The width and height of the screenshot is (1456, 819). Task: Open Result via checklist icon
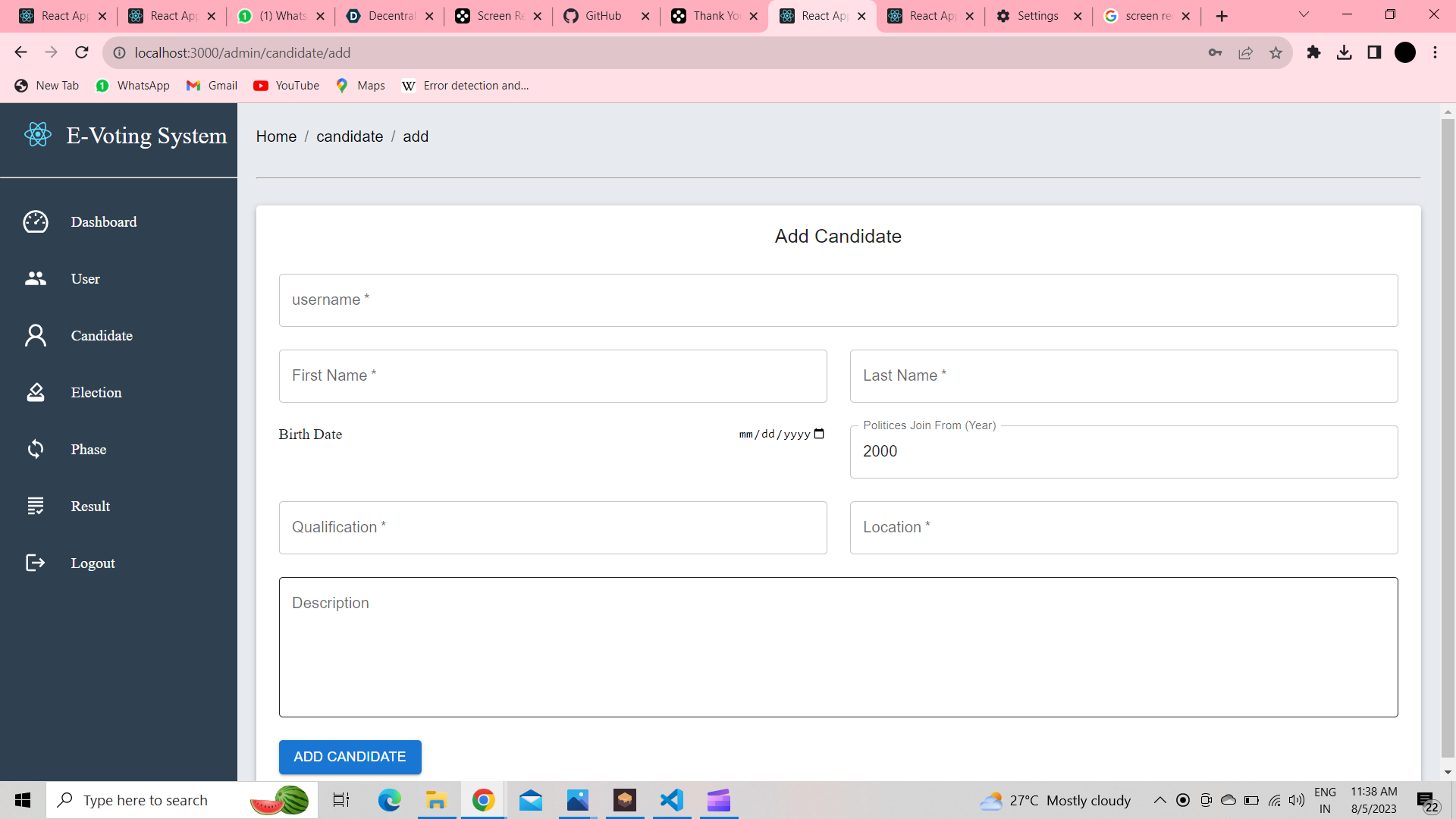[x=36, y=506]
